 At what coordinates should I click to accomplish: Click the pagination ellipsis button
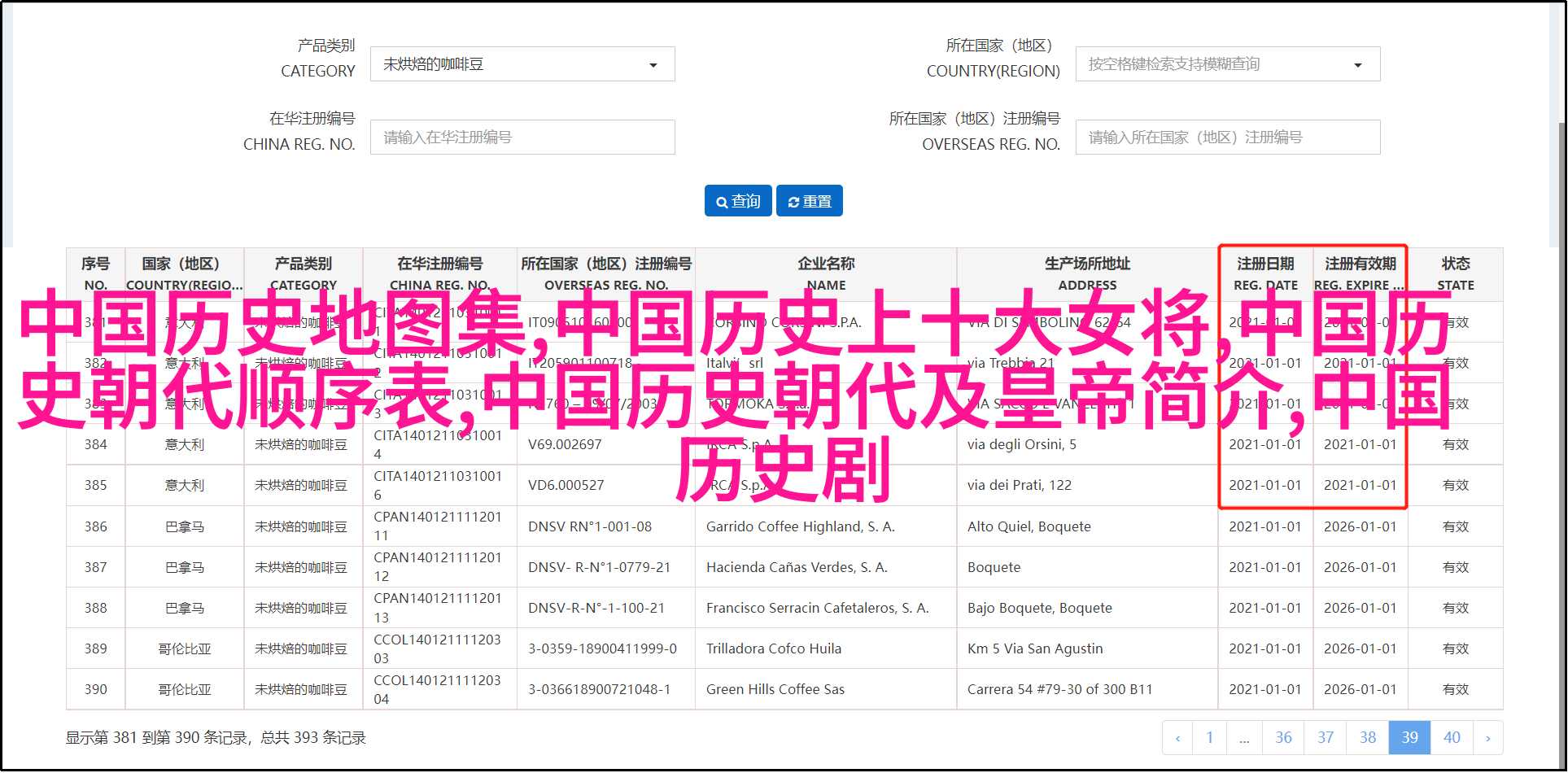(1244, 738)
